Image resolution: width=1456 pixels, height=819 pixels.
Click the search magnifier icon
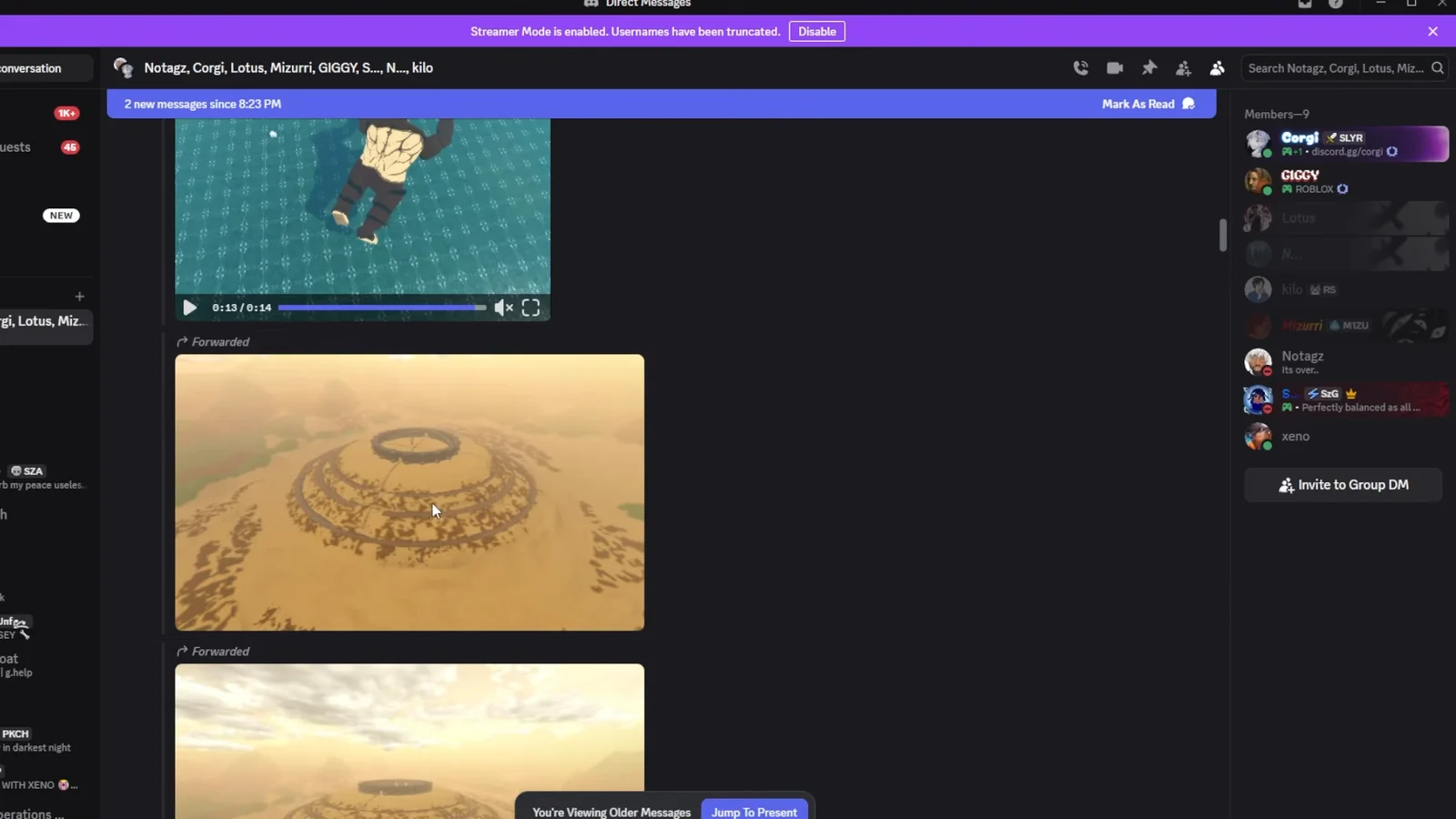point(1438,68)
